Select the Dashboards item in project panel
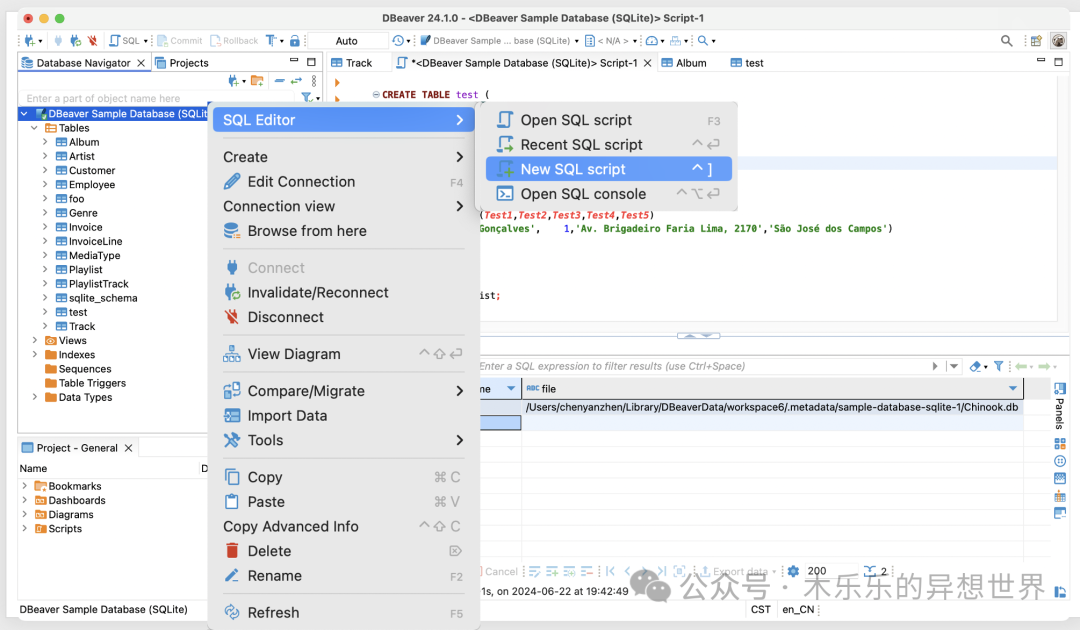 (76, 501)
